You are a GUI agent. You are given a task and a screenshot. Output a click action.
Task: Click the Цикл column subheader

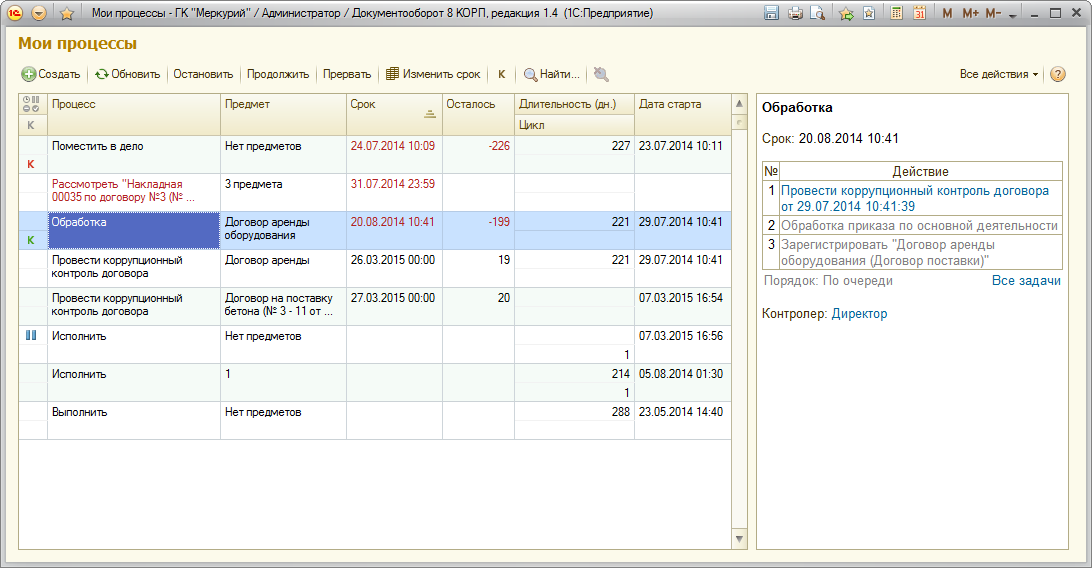575,125
